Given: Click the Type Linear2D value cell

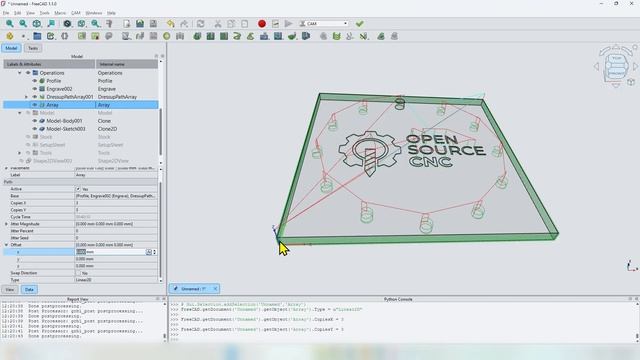Looking at the screenshot, I should (x=116, y=280).
